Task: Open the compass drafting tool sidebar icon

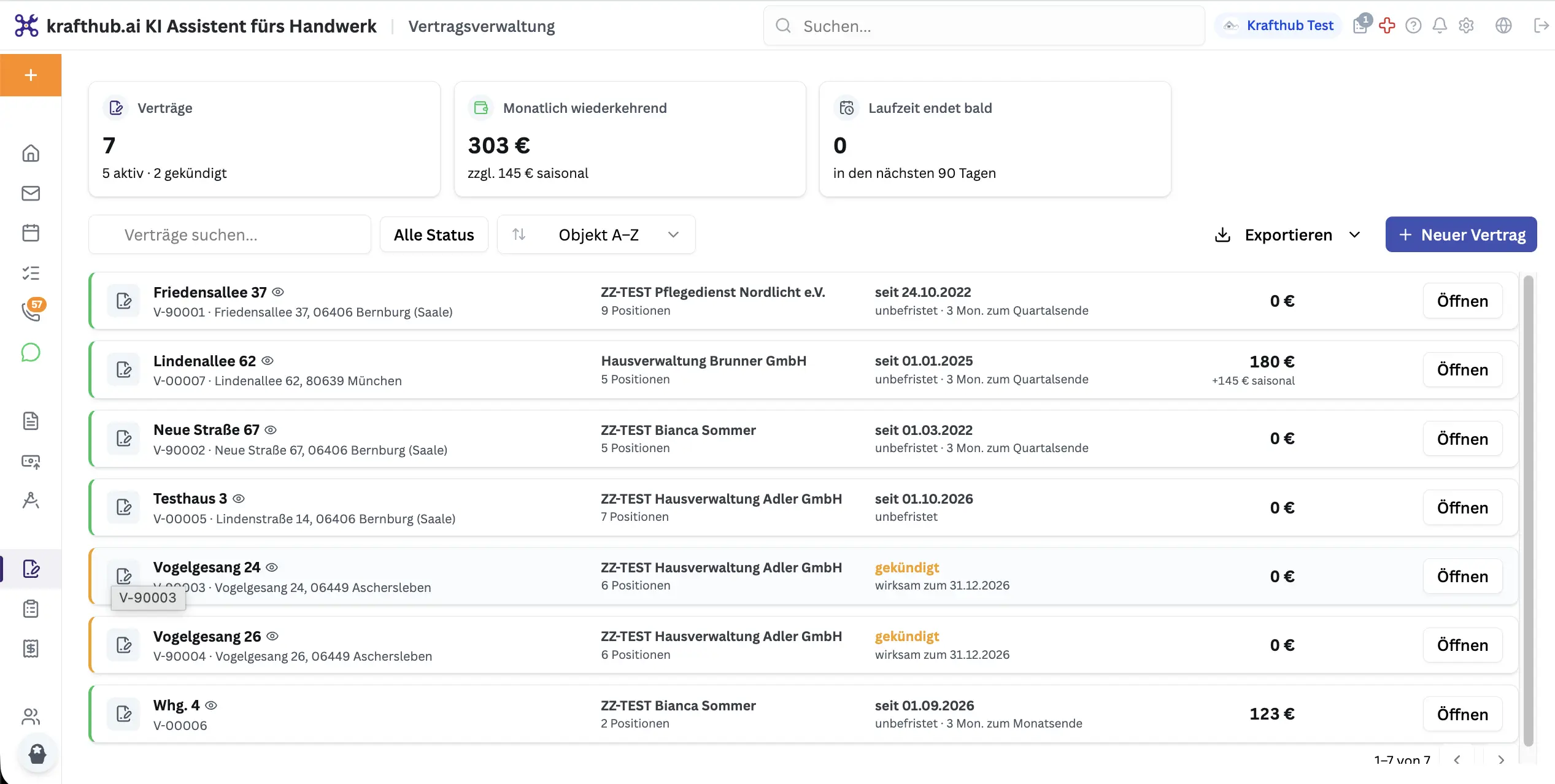Action: pos(31,501)
